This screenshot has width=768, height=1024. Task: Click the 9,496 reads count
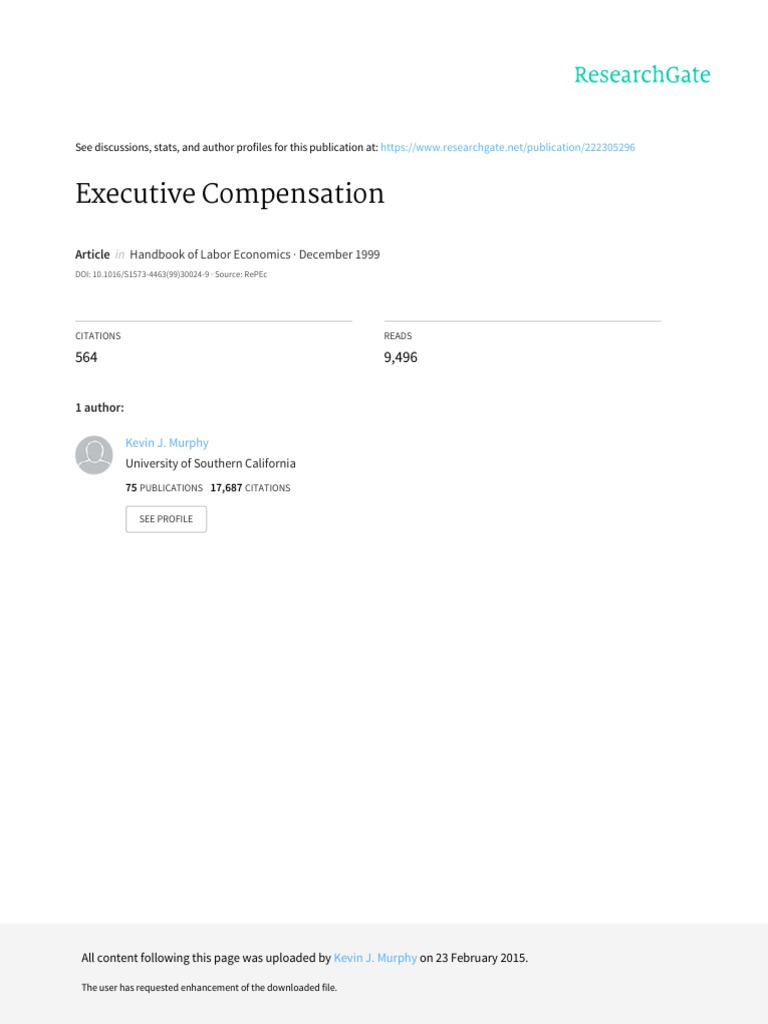[401, 357]
